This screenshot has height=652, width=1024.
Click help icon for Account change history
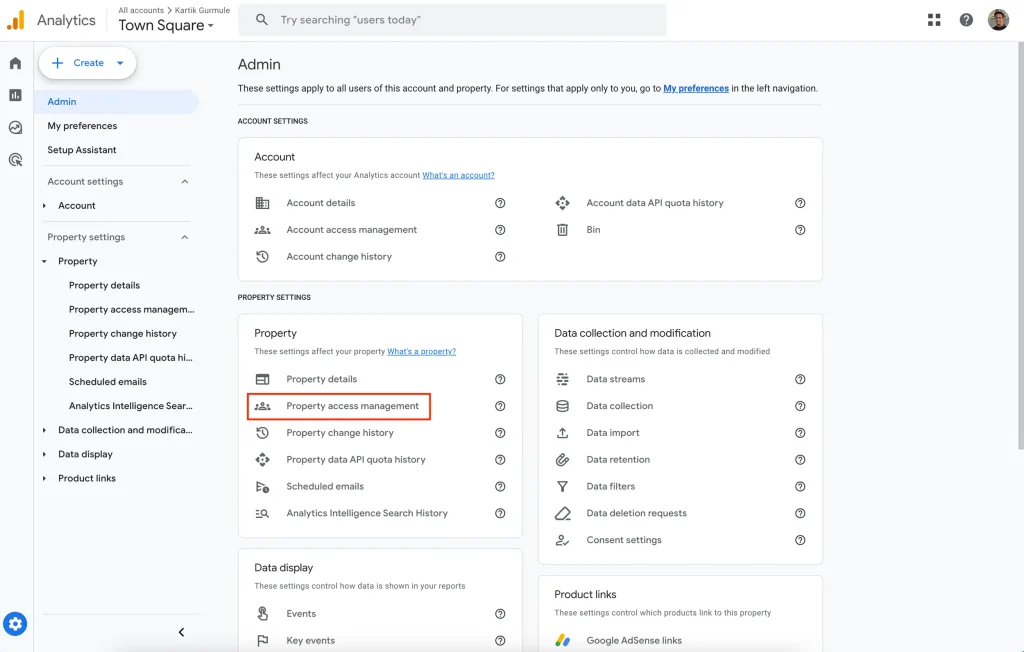click(500, 257)
